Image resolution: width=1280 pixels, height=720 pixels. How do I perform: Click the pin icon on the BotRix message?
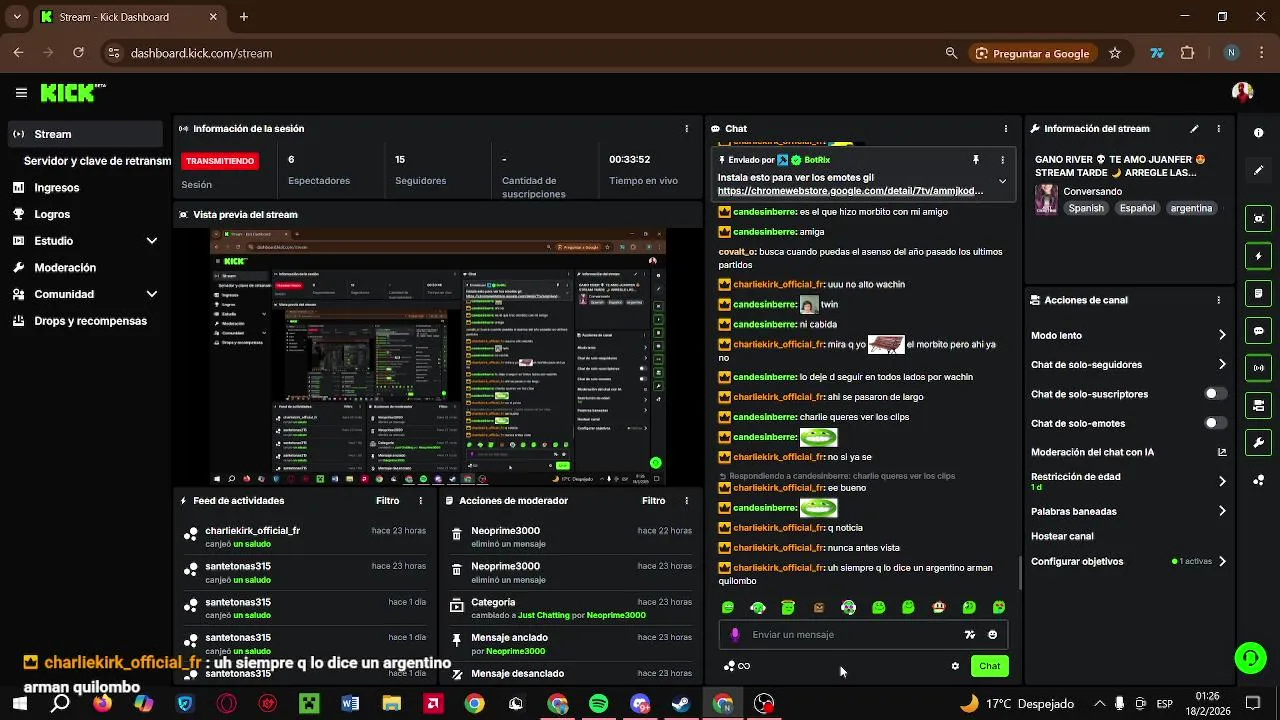975,160
